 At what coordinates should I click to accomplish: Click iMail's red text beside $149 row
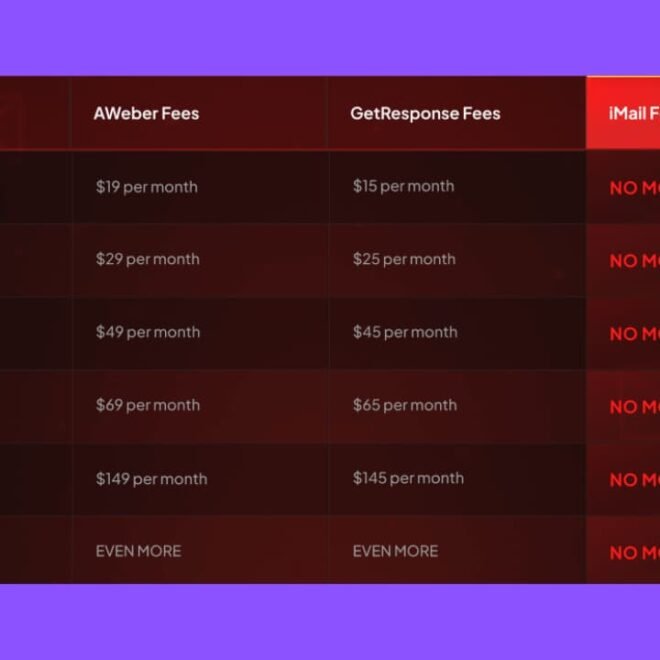tap(634, 480)
